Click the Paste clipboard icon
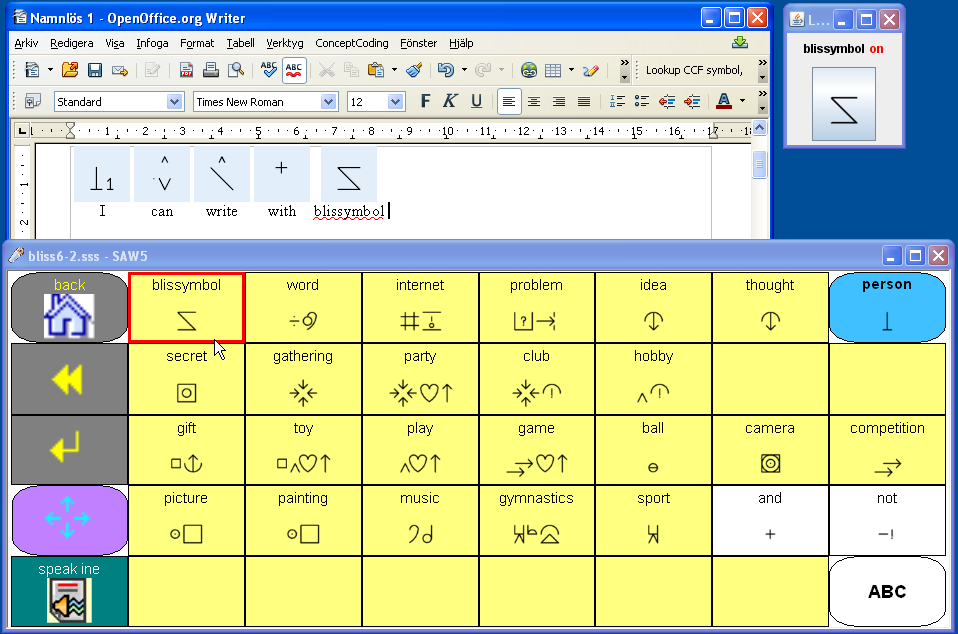Image resolution: width=958 pixels, height=634 pixels. click(x=376, y=70)
